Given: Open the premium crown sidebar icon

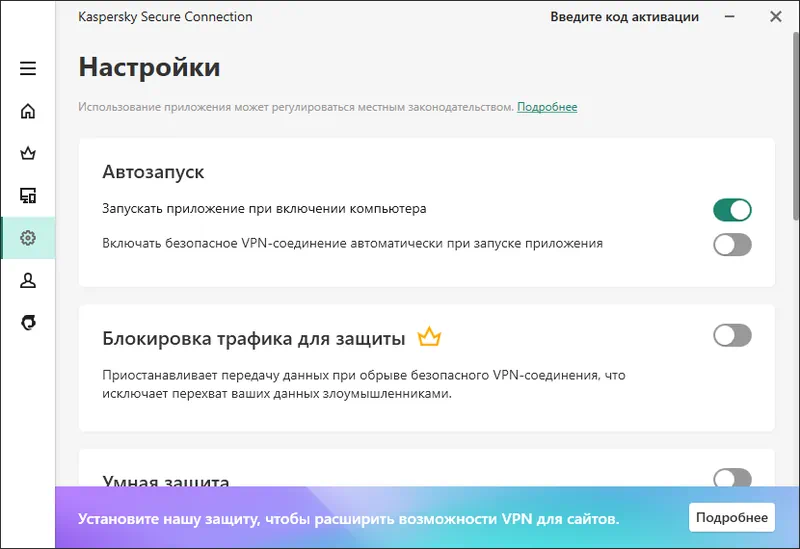Looking at the screenshot, I should coord(28,153).
